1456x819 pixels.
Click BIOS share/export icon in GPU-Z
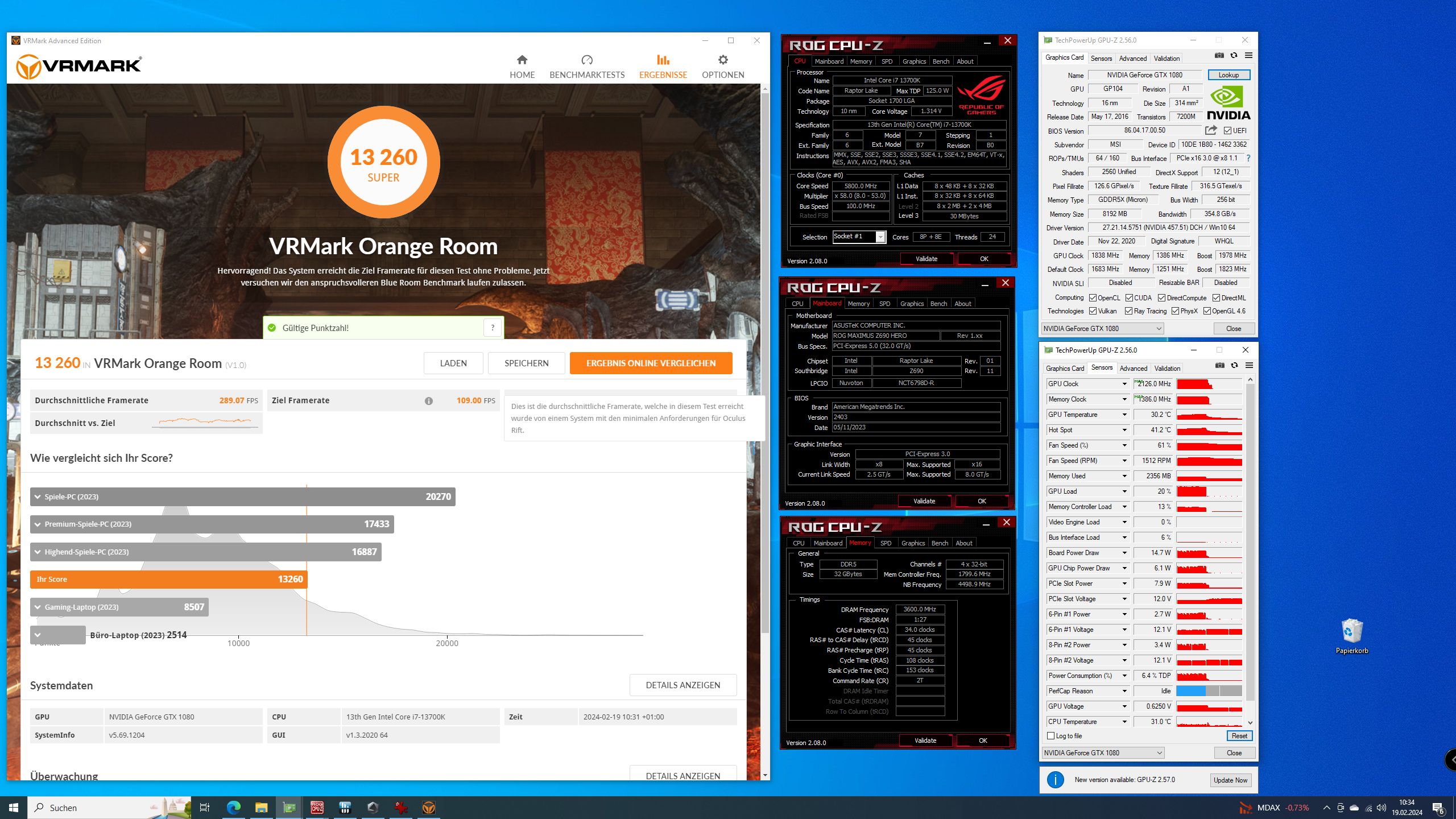1211,130
